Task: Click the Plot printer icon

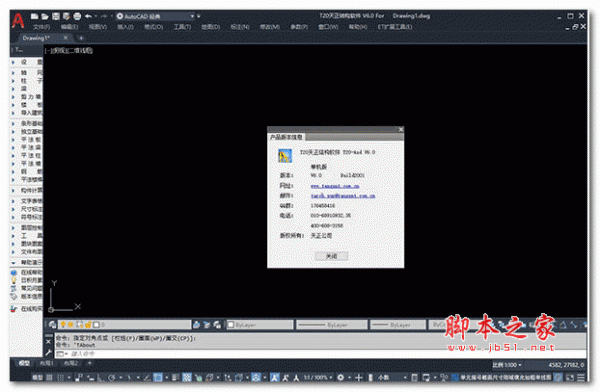Action: click(x=77, y=16)
